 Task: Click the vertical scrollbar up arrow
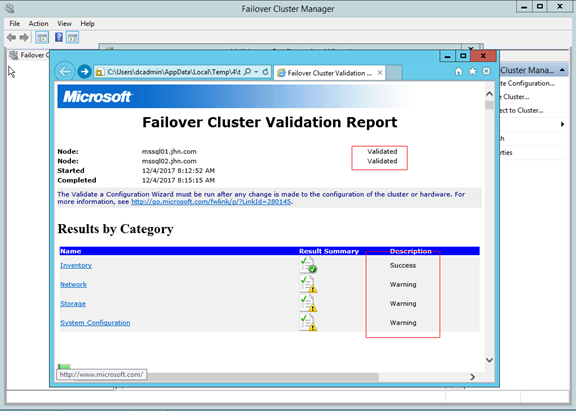[x=489, y=94]
